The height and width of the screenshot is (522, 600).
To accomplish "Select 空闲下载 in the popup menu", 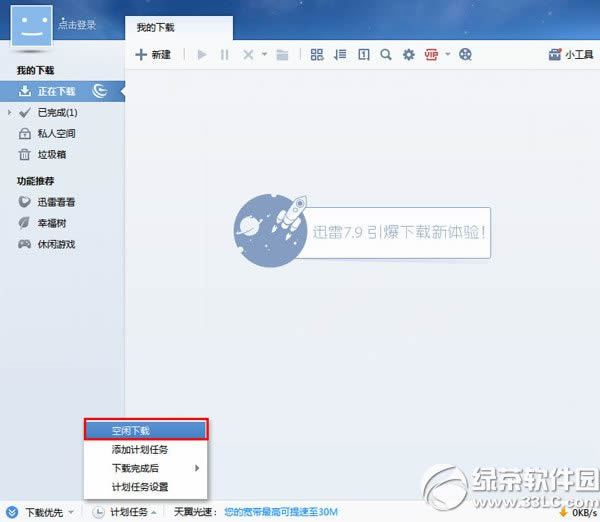I will tap(146, 430).
